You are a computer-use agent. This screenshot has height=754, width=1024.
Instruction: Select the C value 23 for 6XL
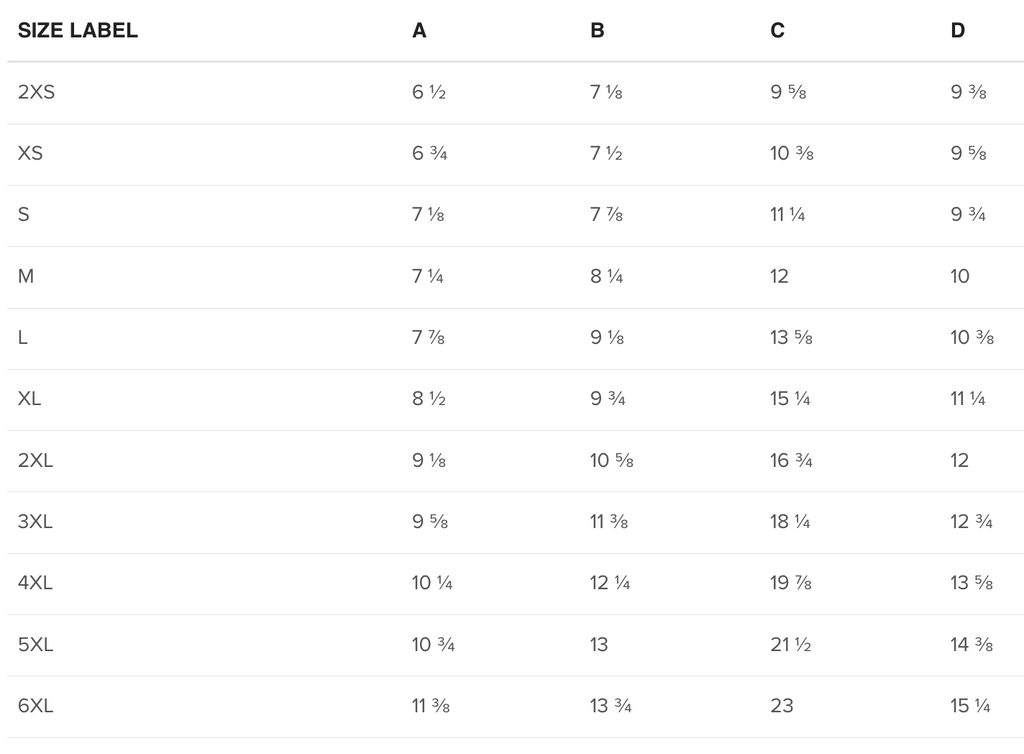782,706
